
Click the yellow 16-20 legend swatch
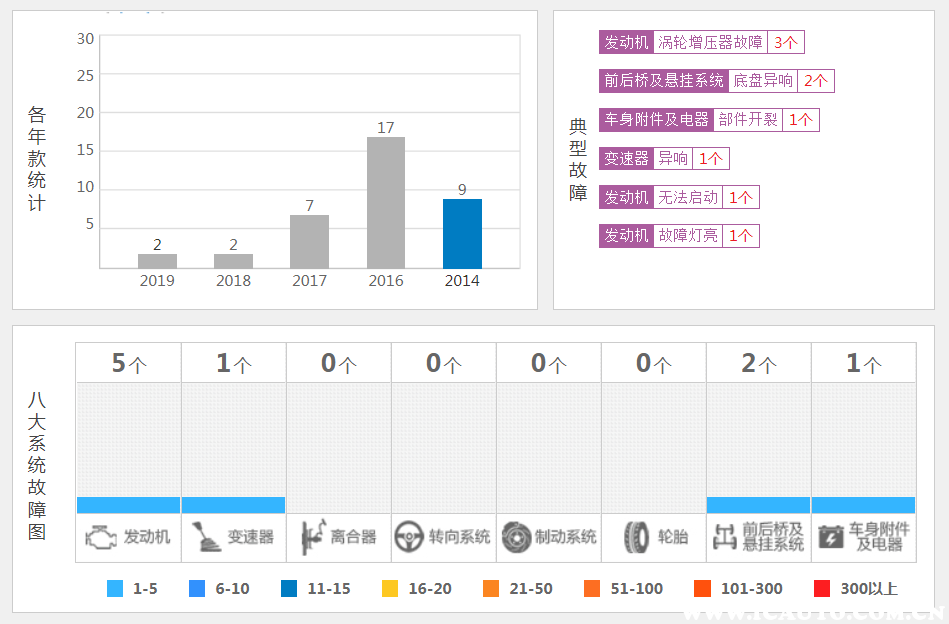[390, 589]
